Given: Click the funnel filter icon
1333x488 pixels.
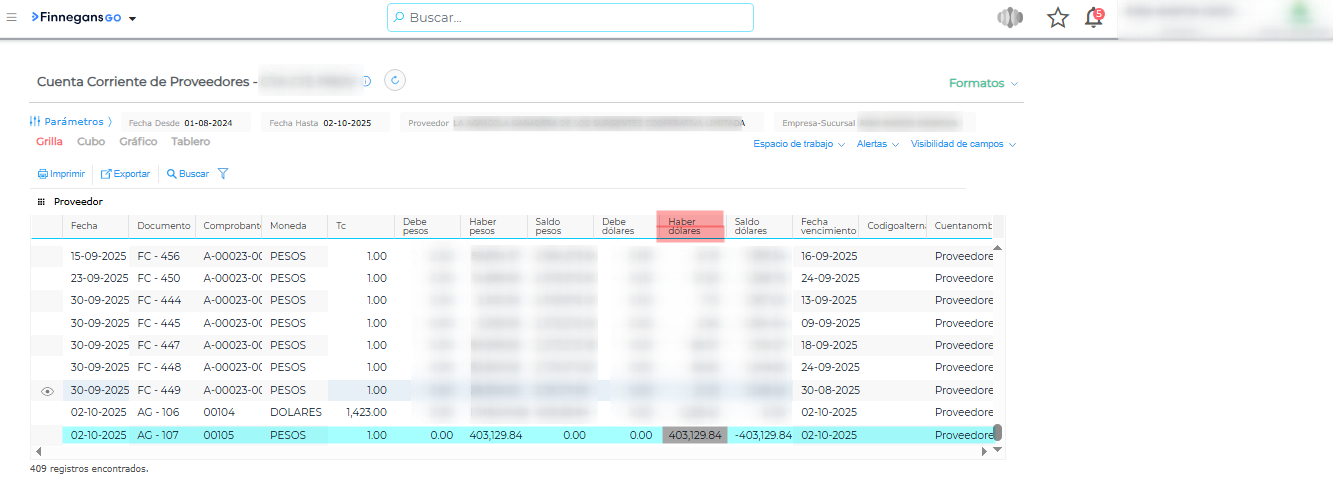Looking at the screenshot, I should click(x=223, y=174).
